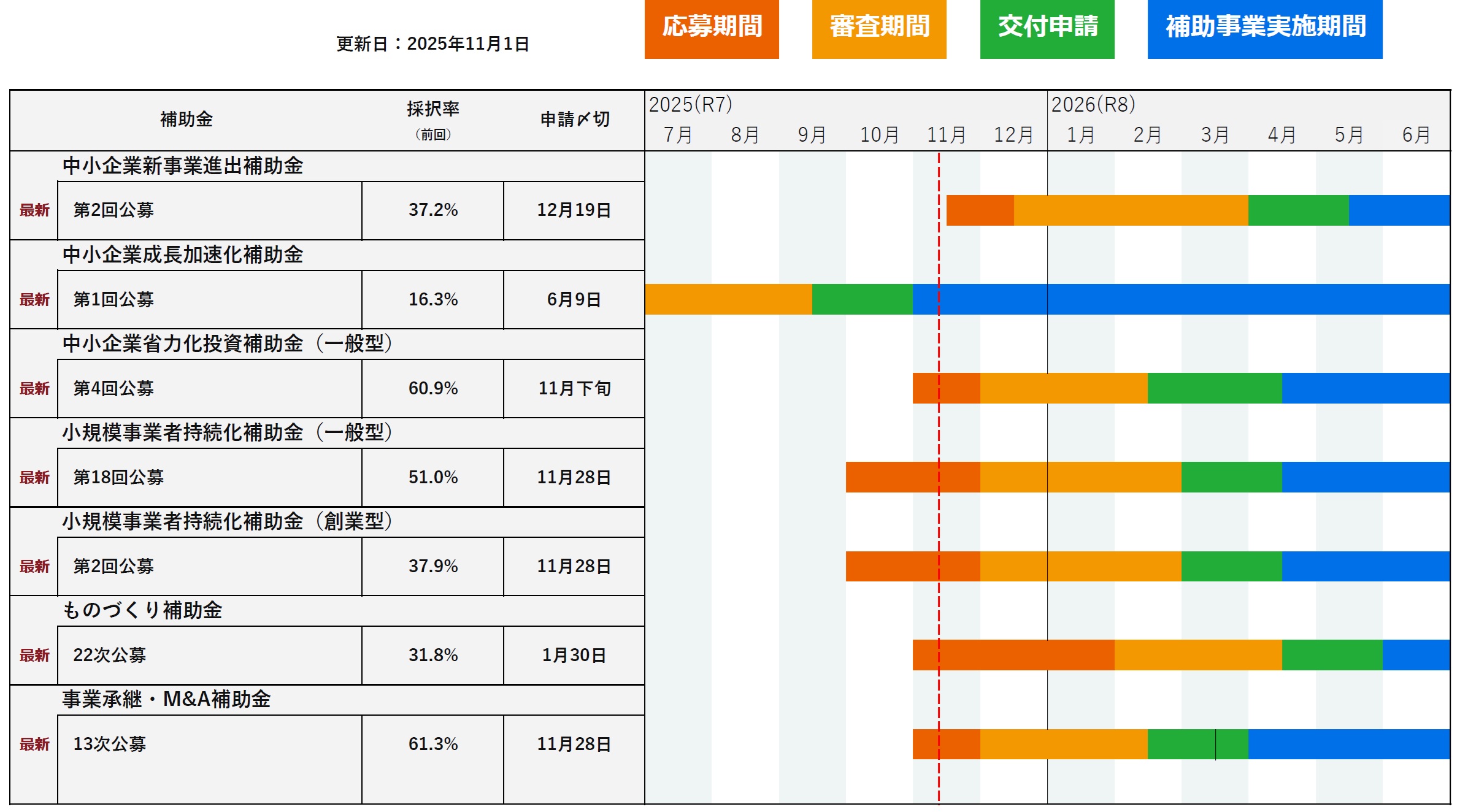The height and width of the screenshot is (812, 1460).
Task: Click the green 交付申請 legend box
Action: [x=1047, y=28]
